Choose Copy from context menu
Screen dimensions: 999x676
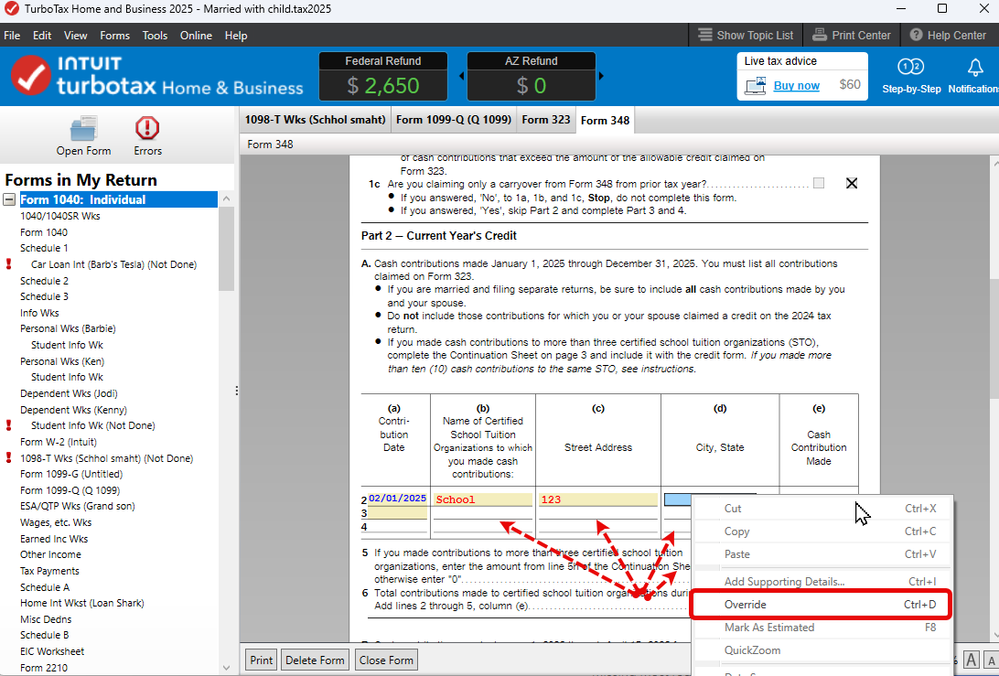823,531
